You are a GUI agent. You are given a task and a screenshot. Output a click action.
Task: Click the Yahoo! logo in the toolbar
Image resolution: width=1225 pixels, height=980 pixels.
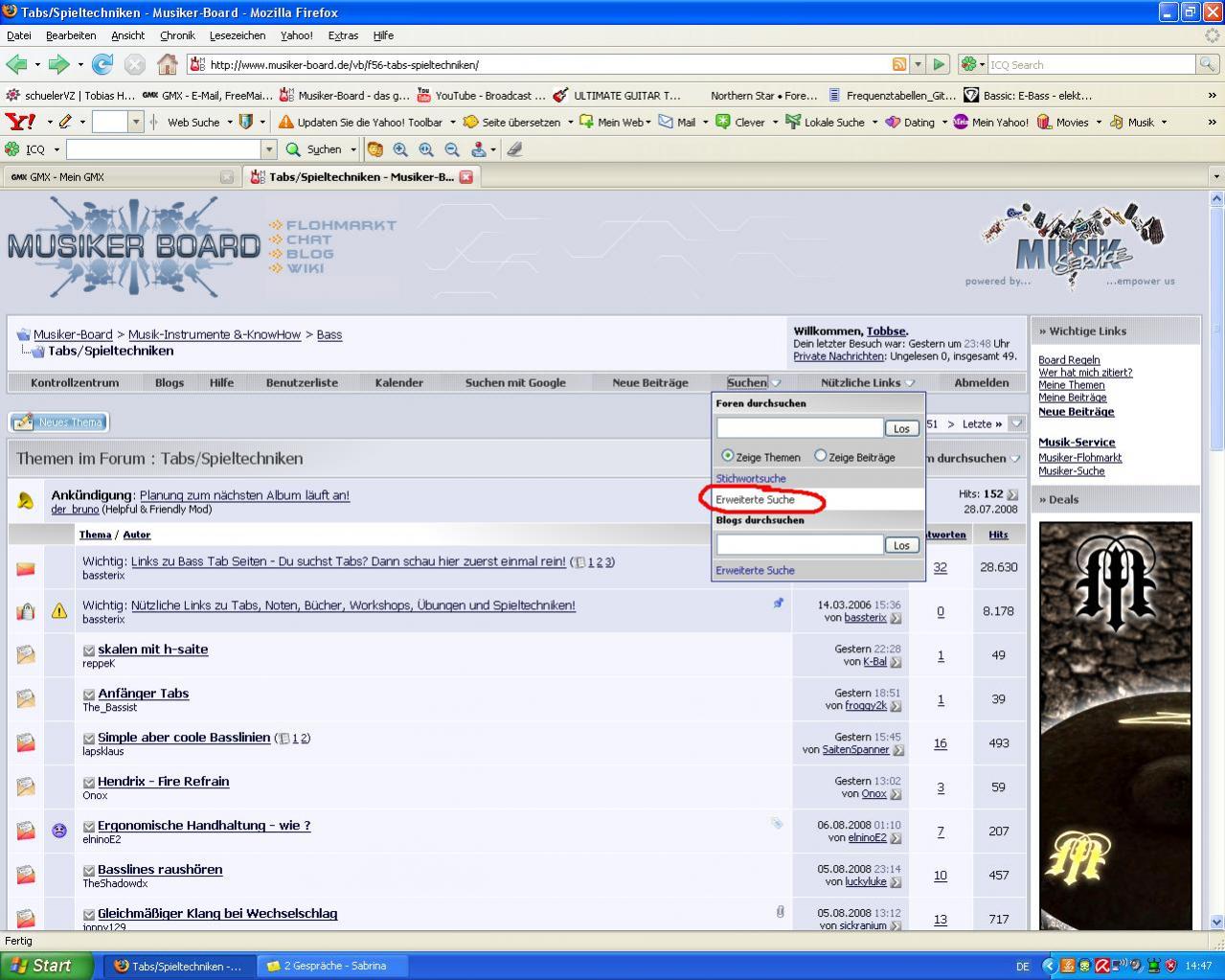(20, 122)
